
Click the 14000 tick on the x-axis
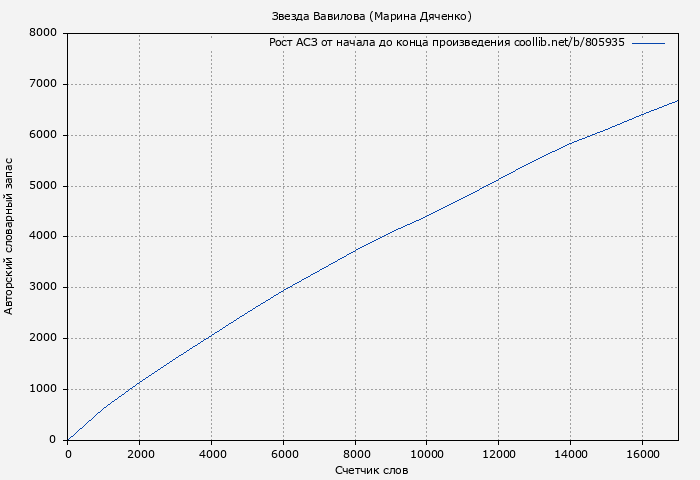coord(570,454)
